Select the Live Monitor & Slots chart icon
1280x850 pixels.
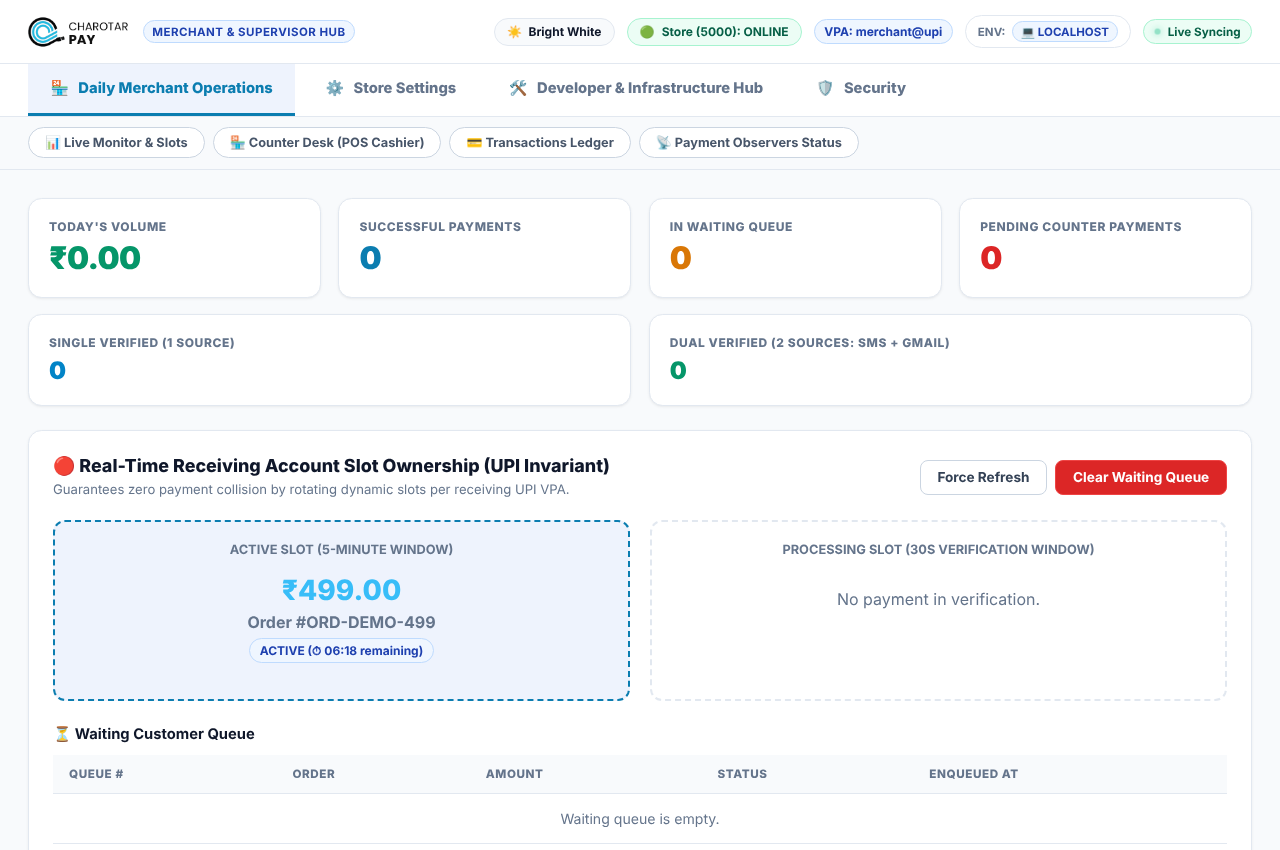pos(53,143)
